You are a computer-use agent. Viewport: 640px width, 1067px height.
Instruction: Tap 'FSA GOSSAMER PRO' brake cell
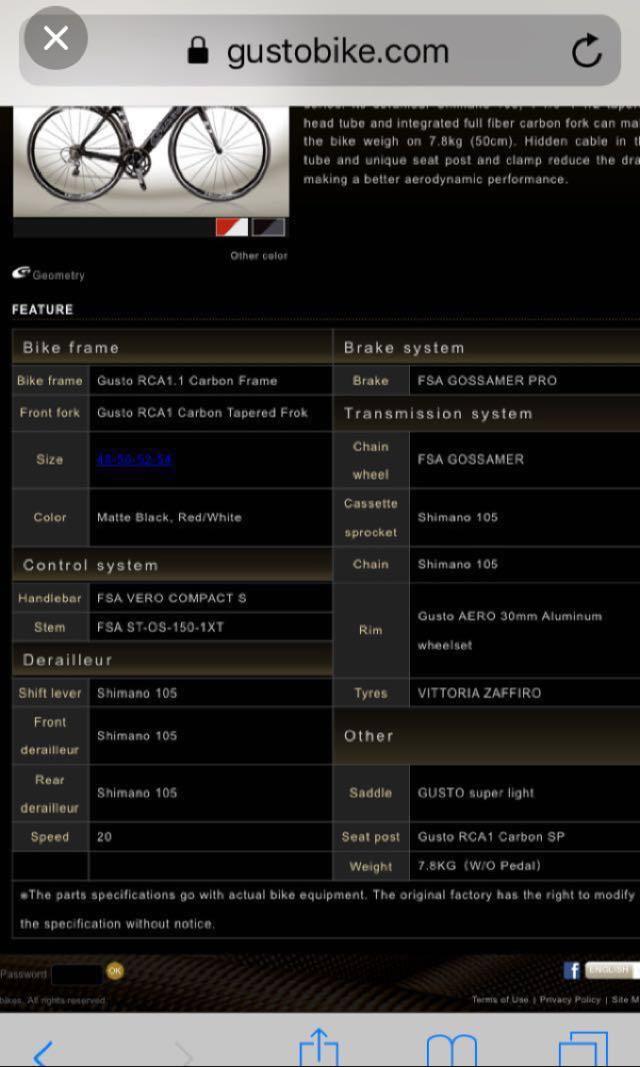point(524,380)
